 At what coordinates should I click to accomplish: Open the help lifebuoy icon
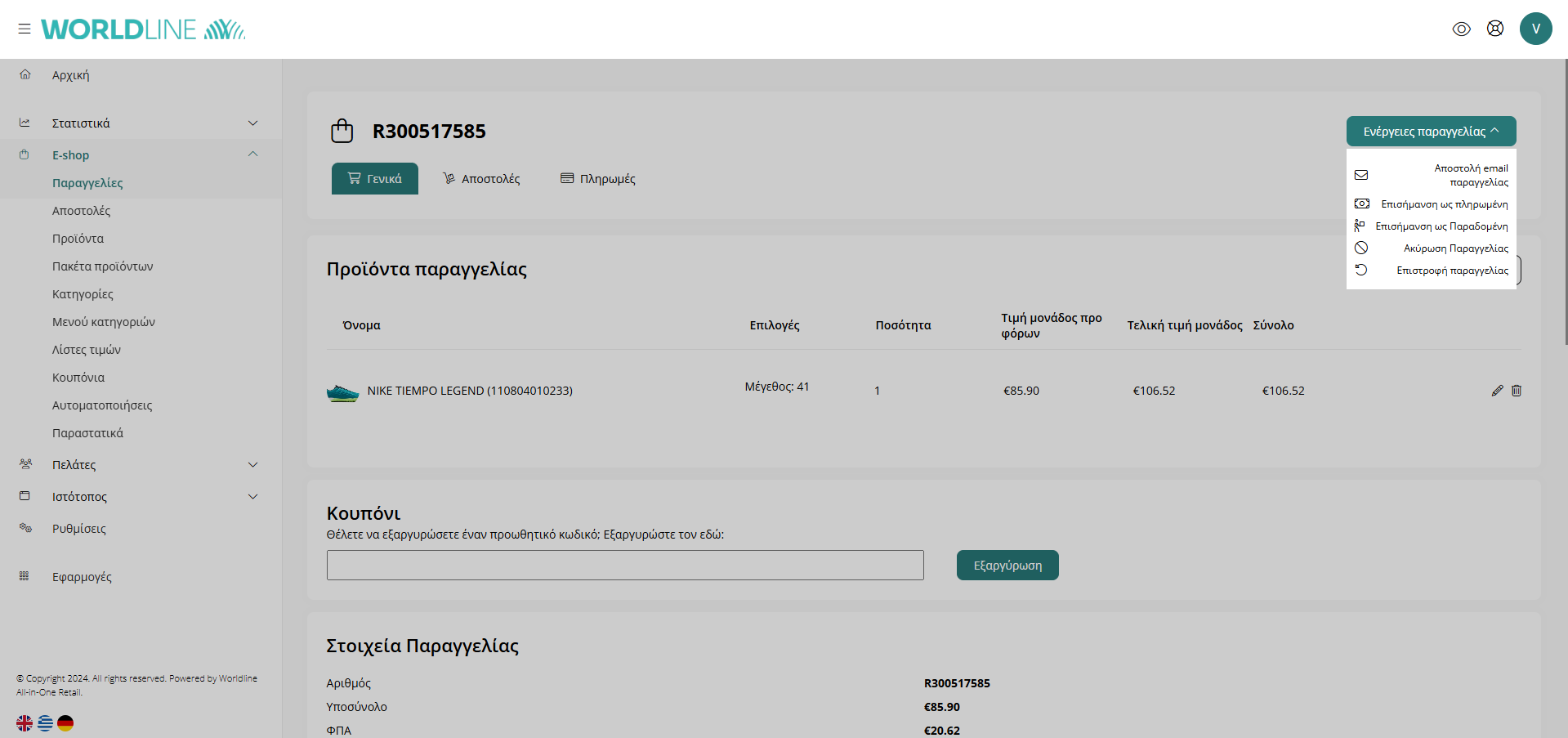pyautogui.click(x=1494, y=29)
